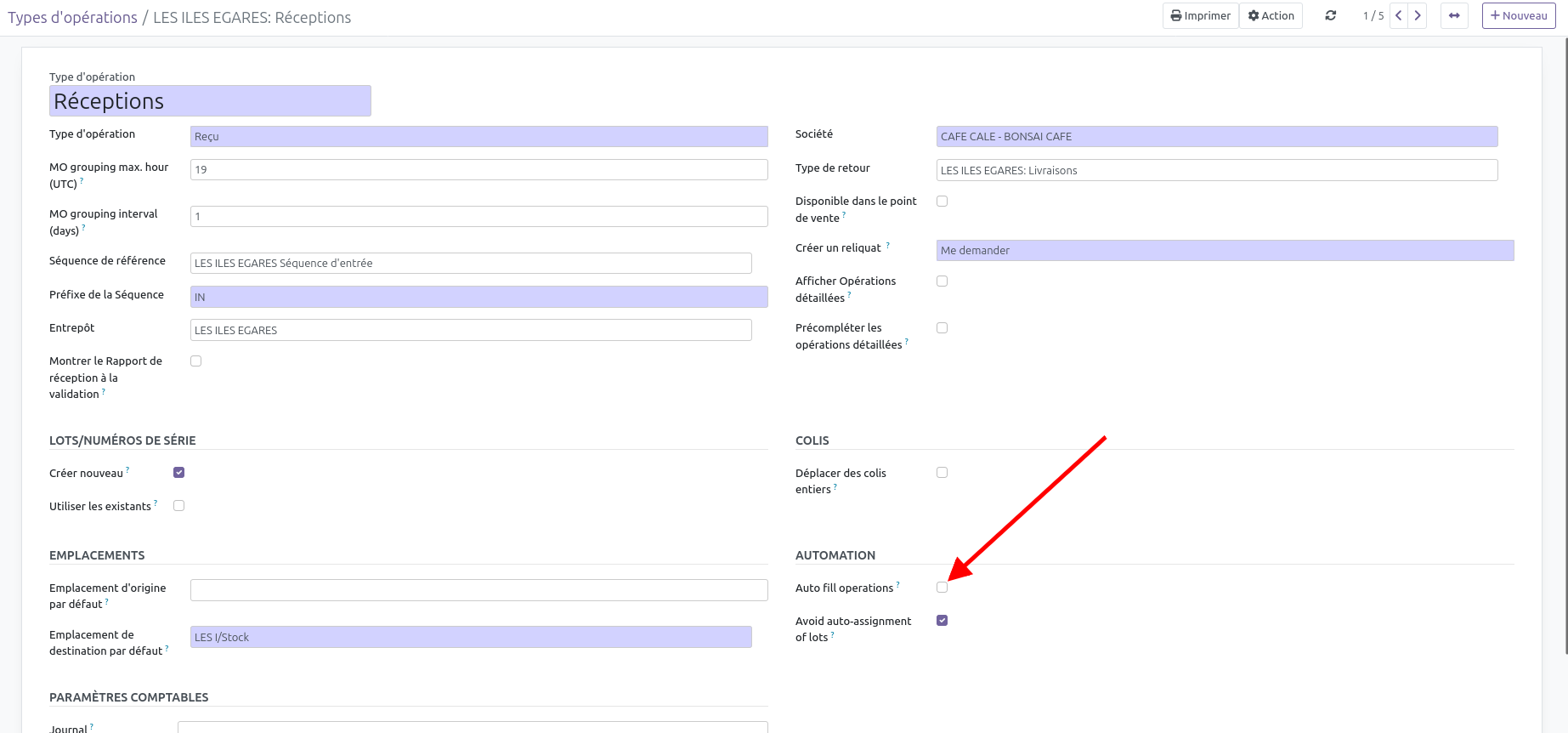This screenshot has height=733, width=1568.
Task: Uncheck the Créer nouveau checkbox
Action: tap(178, 473)
